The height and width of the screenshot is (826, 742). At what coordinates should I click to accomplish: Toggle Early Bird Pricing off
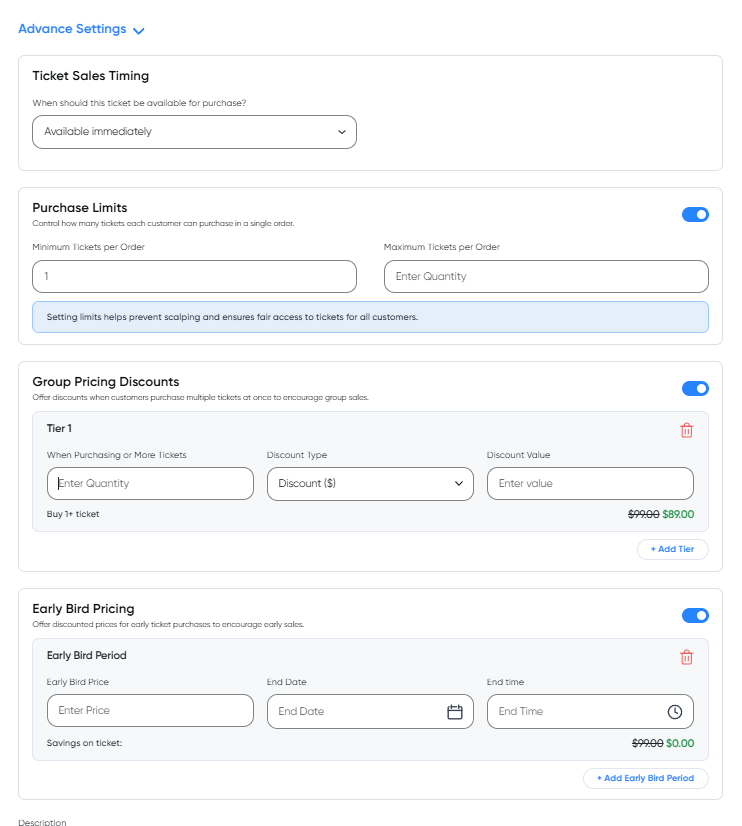point(695,615)
